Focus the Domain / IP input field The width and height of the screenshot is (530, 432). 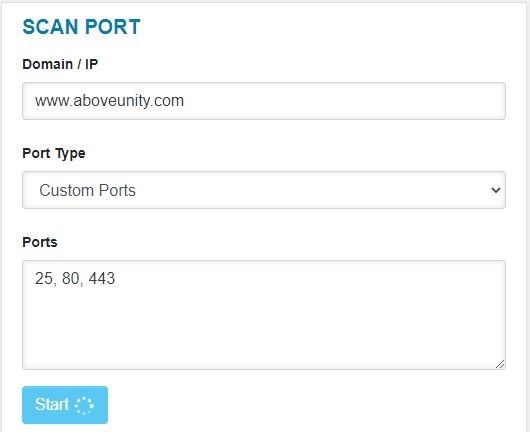[x=264, y=101]
